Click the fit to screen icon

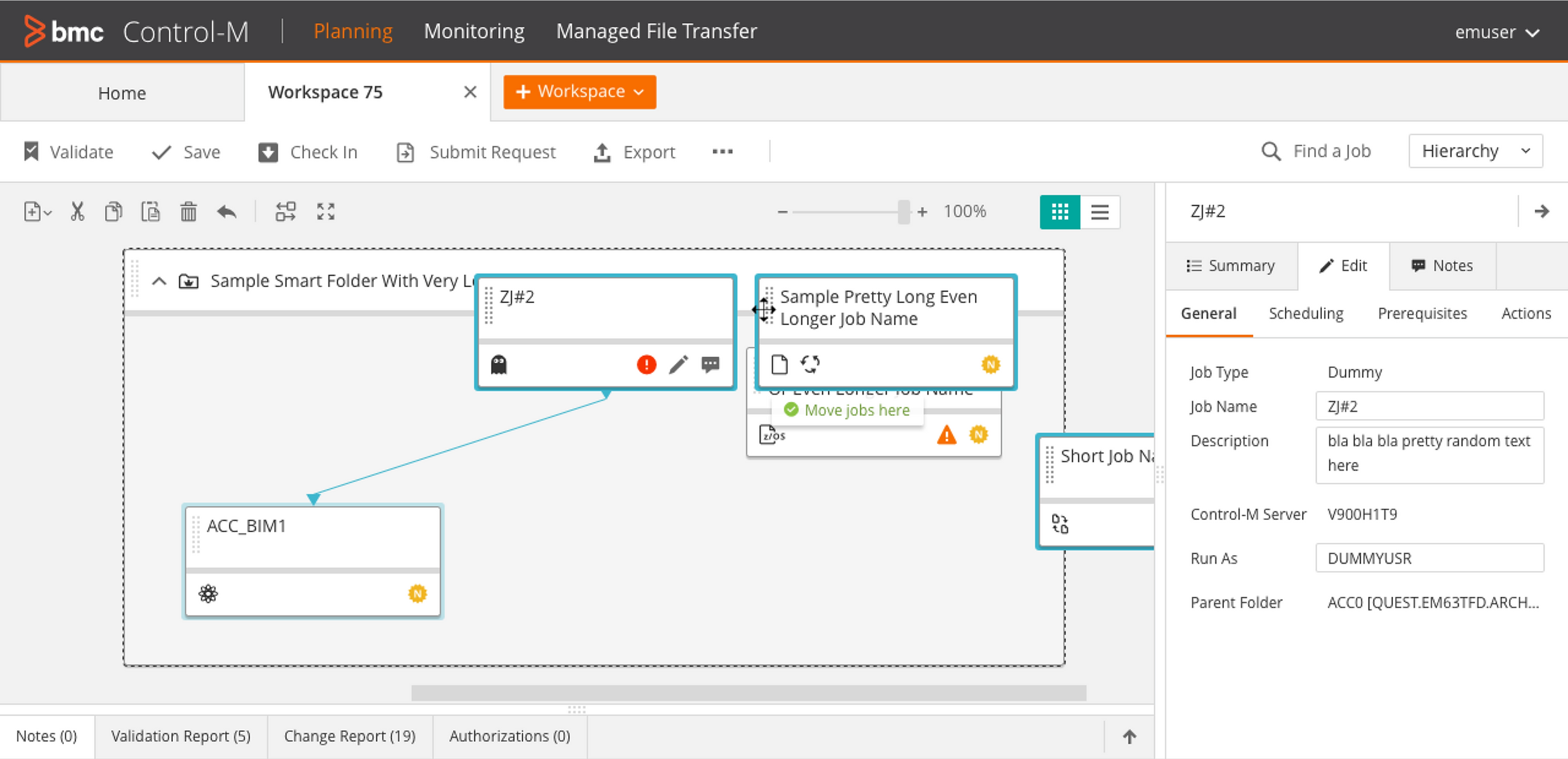326,212
